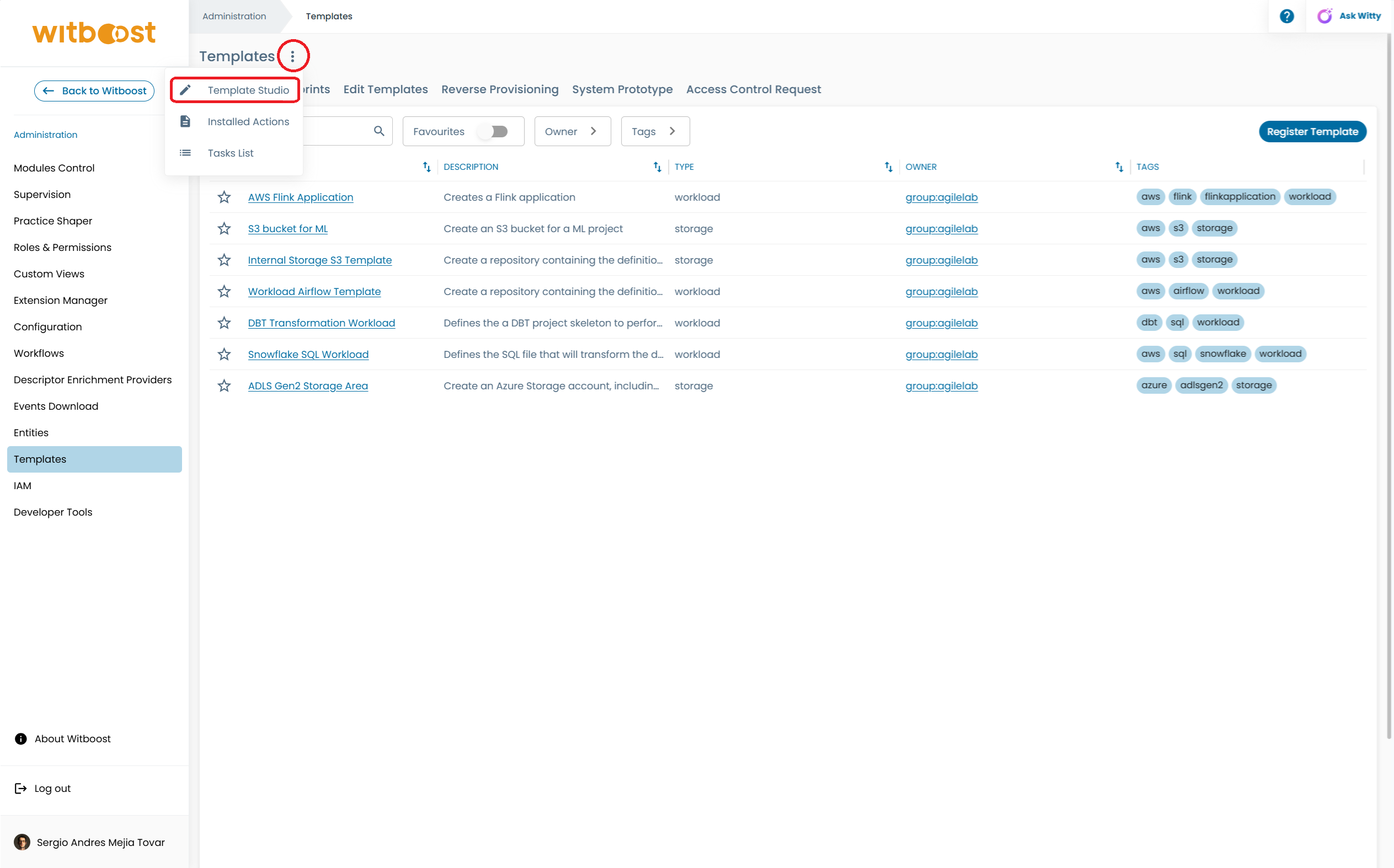Screen dimensions: 1394x868
Task: Expand the Tags filter dropdown
Action: pyautogui.click(x=655, y=131)
